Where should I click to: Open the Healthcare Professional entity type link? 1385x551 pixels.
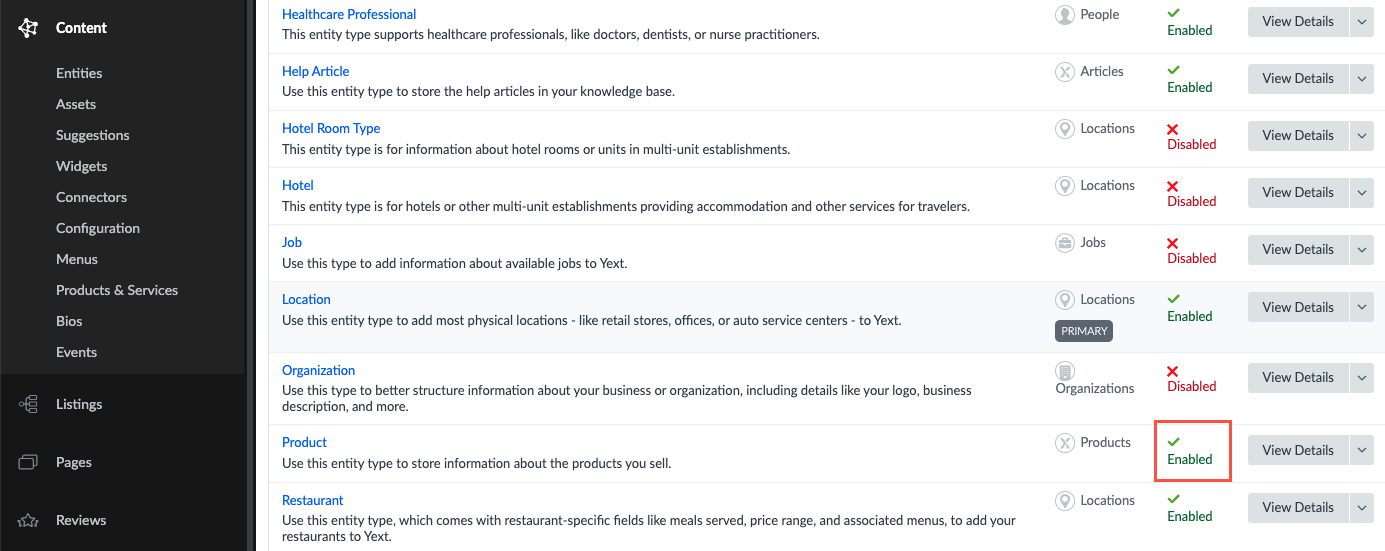(x=349, y=14)
